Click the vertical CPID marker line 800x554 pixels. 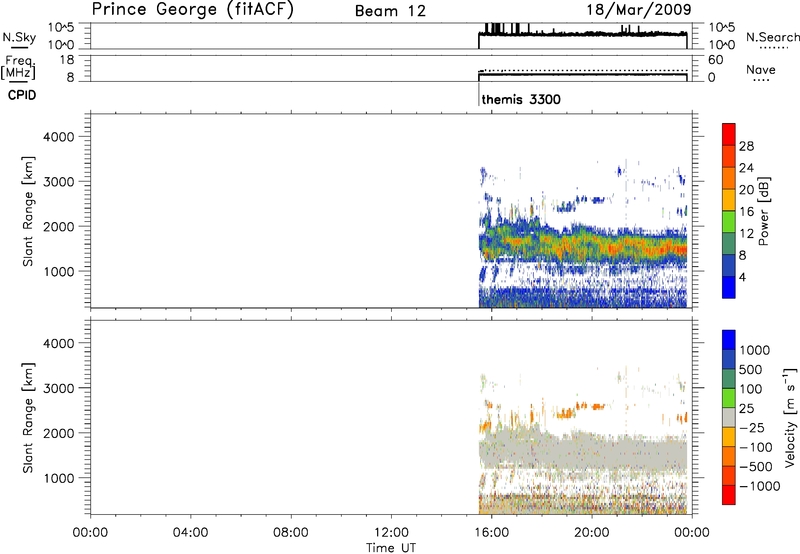[x=479, y=94]
